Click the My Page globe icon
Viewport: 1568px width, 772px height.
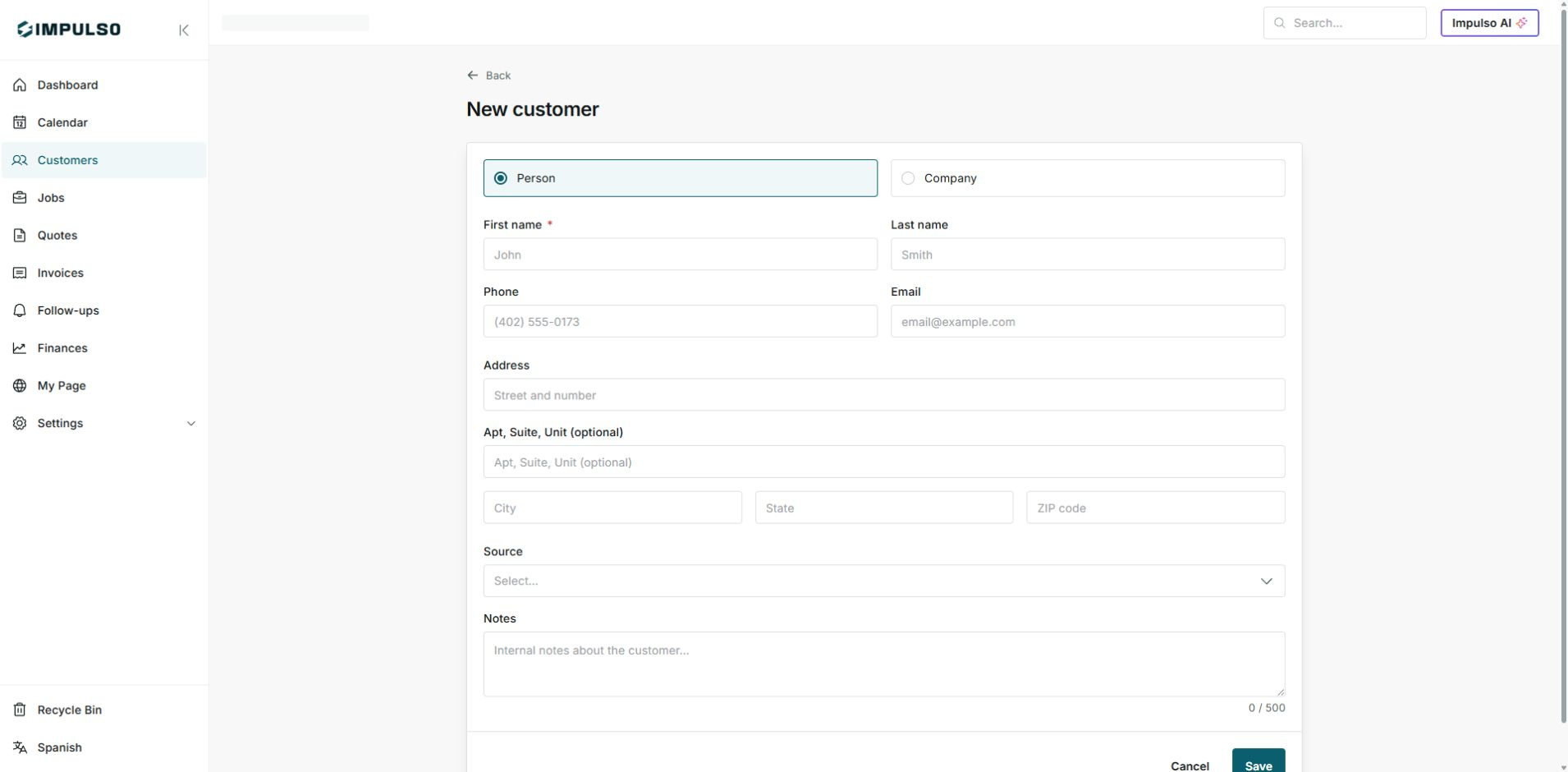tap(20, 386)
